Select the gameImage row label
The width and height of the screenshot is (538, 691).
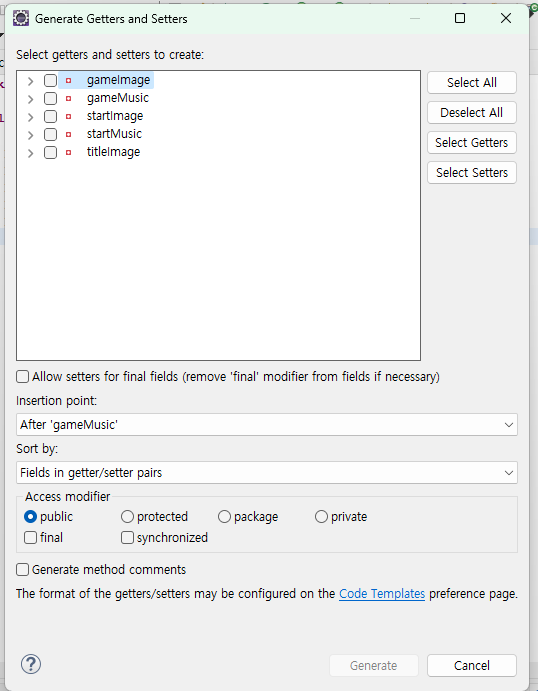[x=119, y=80]
